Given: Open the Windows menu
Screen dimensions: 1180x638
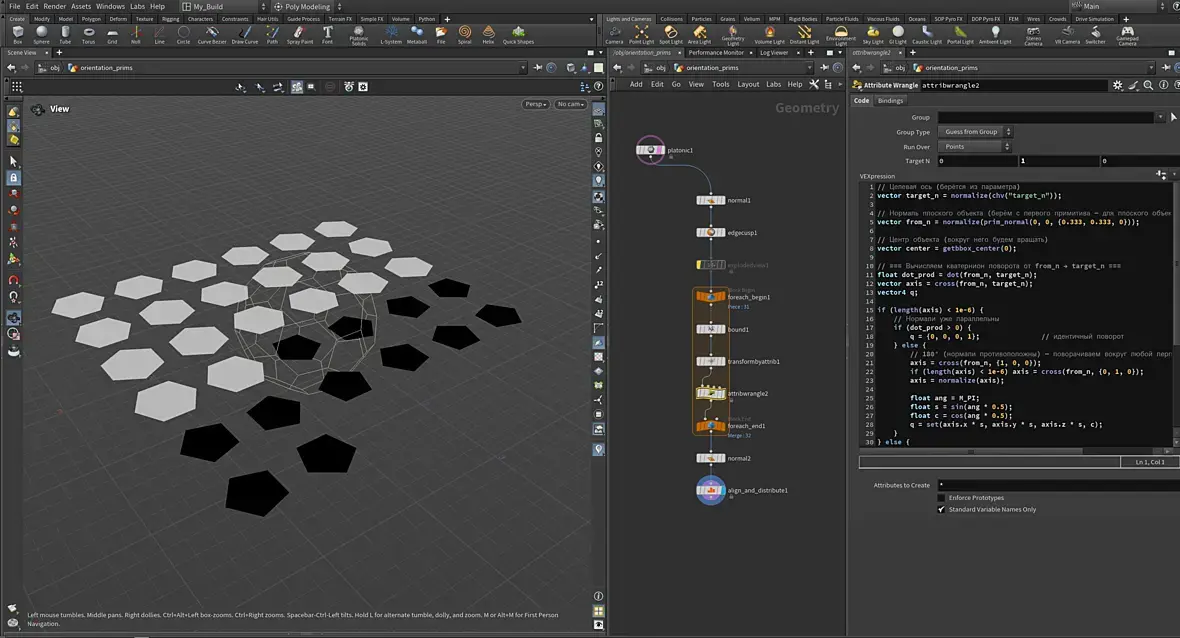Looking at the screenshot, I should 110,6.
